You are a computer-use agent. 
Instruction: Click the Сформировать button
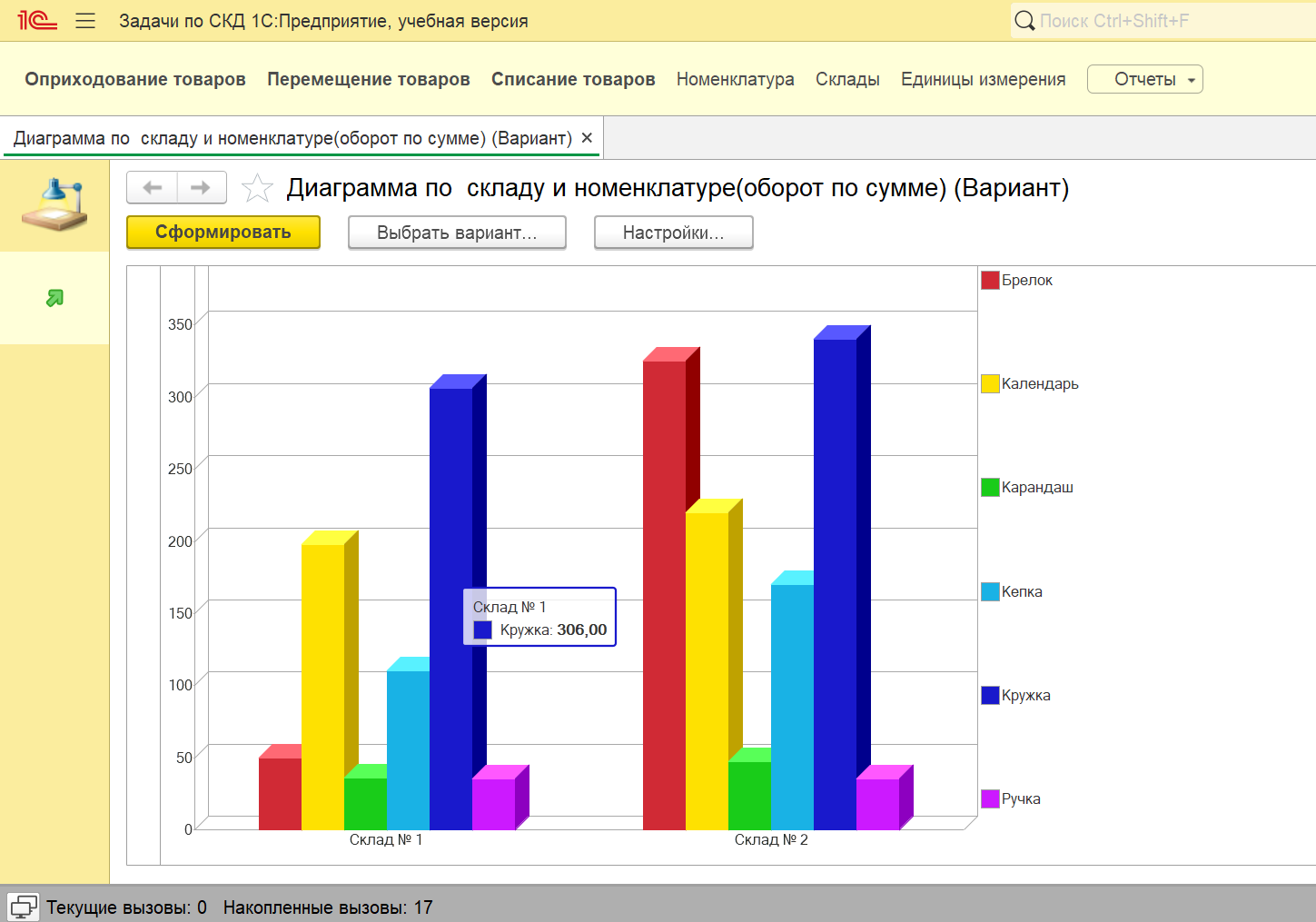pyautogui.click(x=223, y=232)
